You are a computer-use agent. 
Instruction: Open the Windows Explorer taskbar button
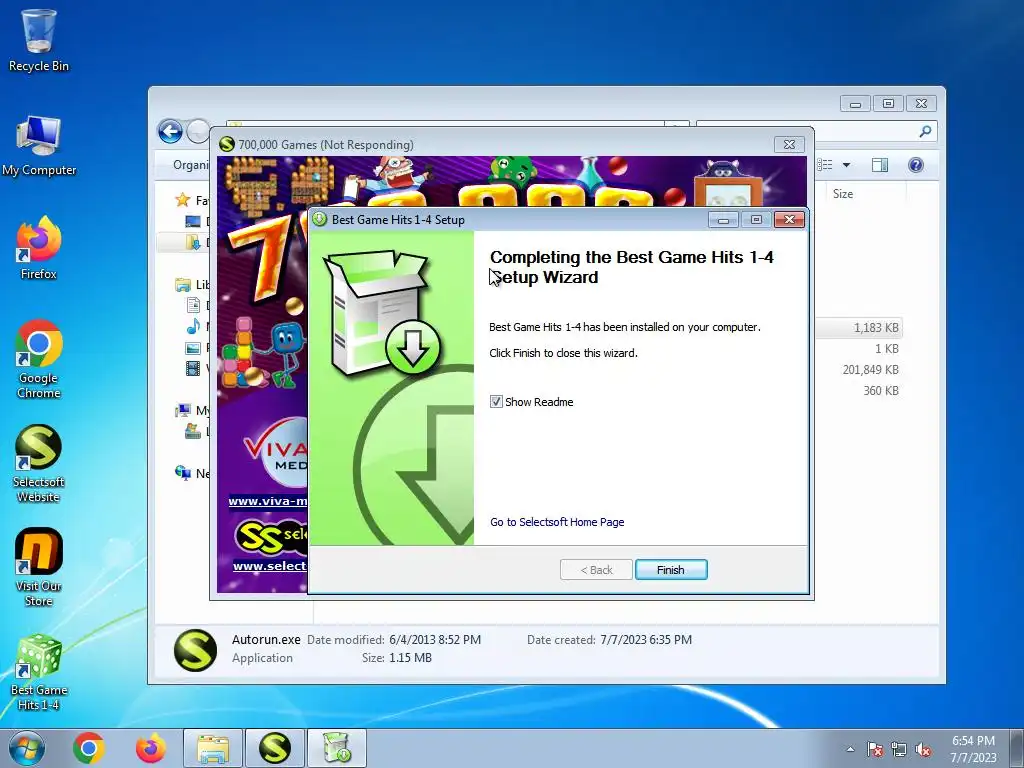[x=213, y=748]
